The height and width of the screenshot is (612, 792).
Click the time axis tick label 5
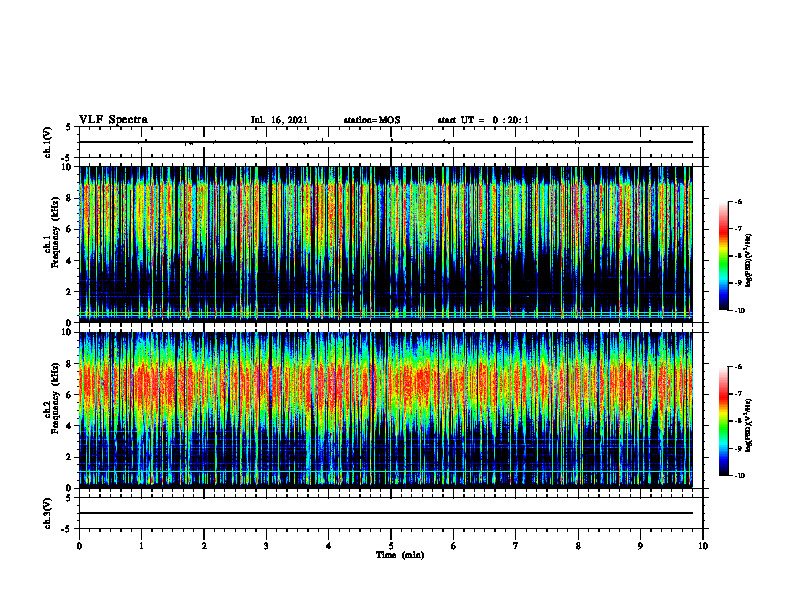coord(391,546)
